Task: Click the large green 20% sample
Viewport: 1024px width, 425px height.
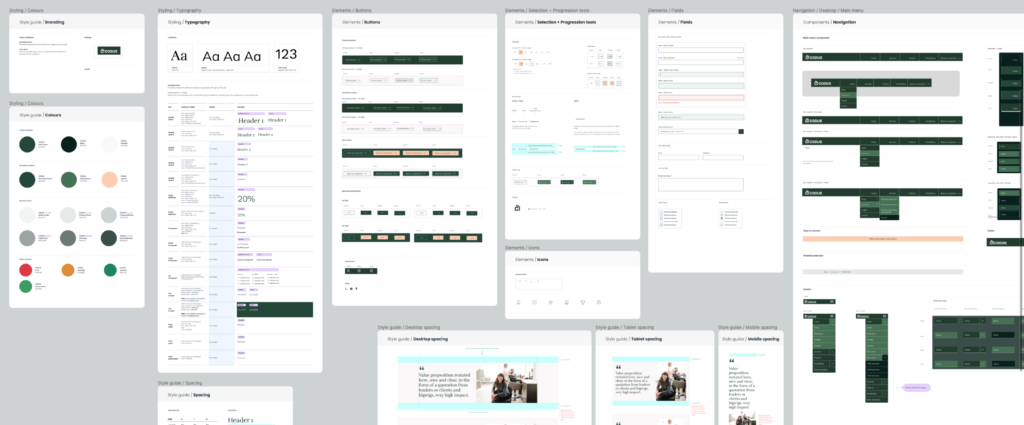Action: click(246, 199)
